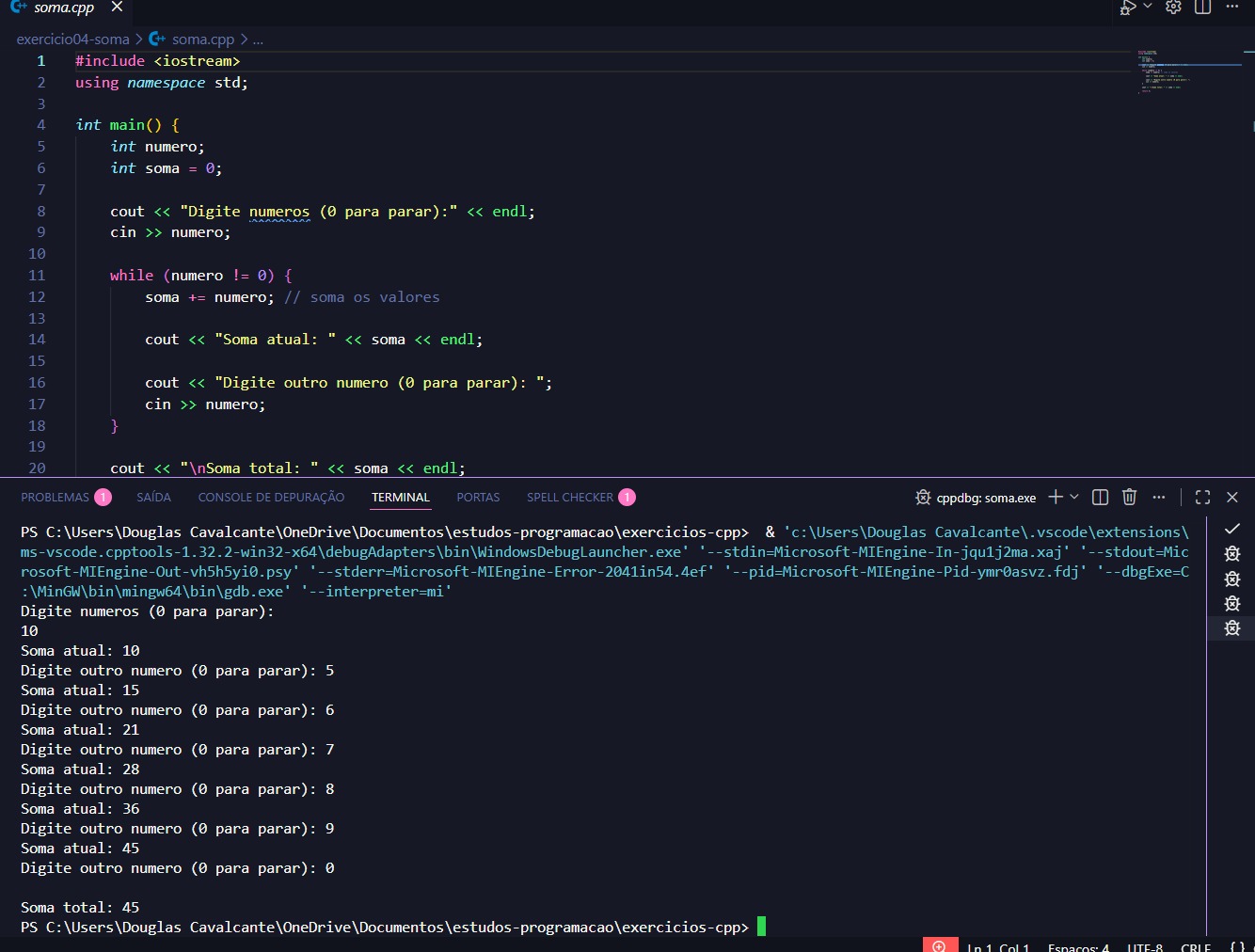Click the 'Soma atual: 28' terminal line

[x=80, y=770]
